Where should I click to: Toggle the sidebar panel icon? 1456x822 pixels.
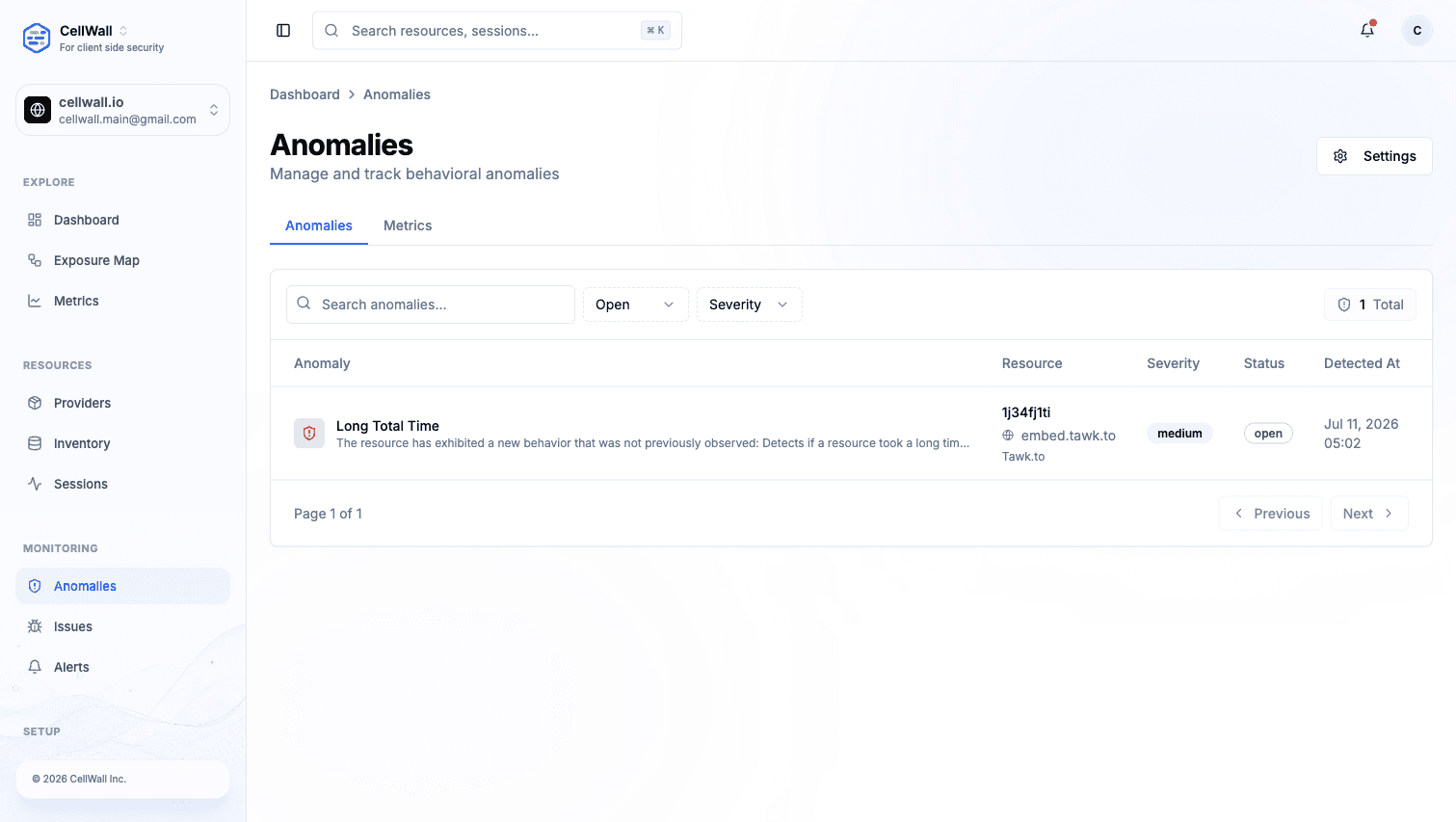click(x=283, y=31)
